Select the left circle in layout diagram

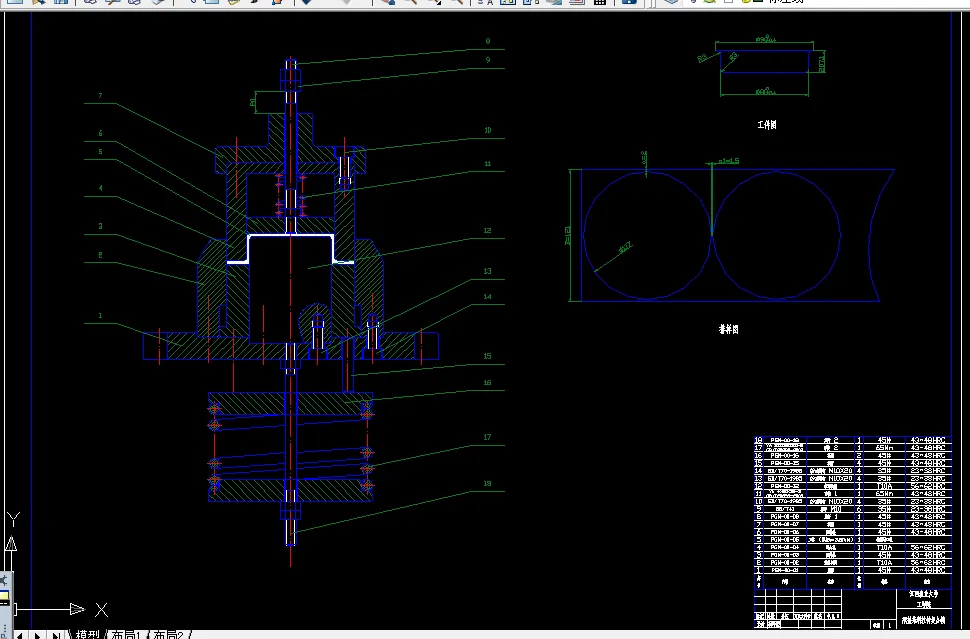click(647, 235)
